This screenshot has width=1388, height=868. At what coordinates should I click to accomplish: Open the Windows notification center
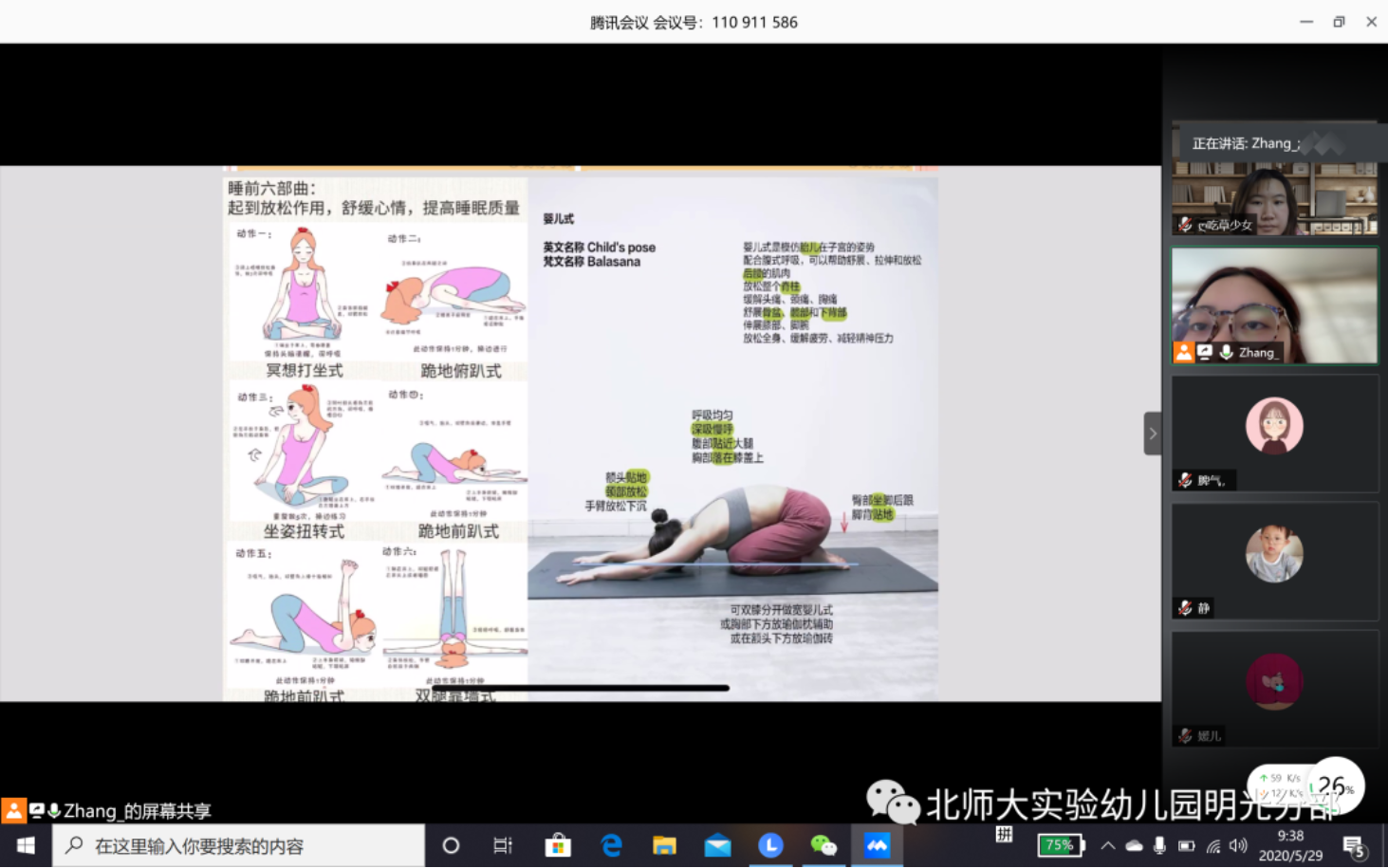pyautogui.click(x=1354, y=846)
